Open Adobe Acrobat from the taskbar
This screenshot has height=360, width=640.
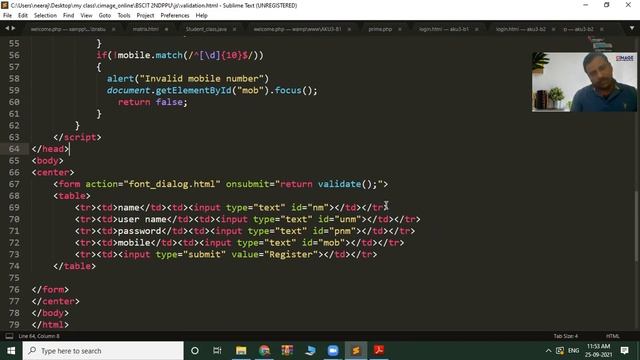(x=379, y=351)
